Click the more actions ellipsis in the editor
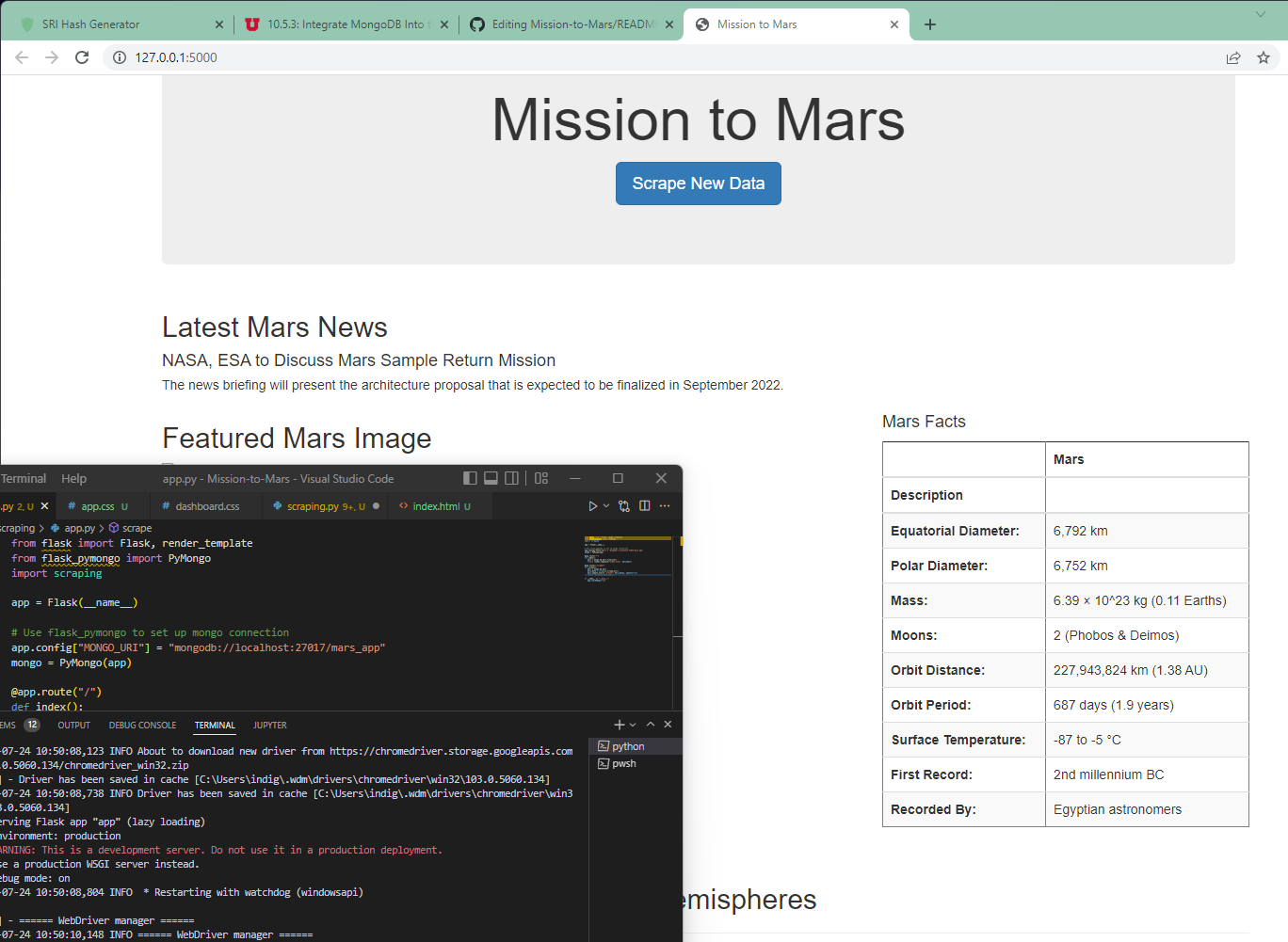This screenshot has height=942, width=1288. 666,505
